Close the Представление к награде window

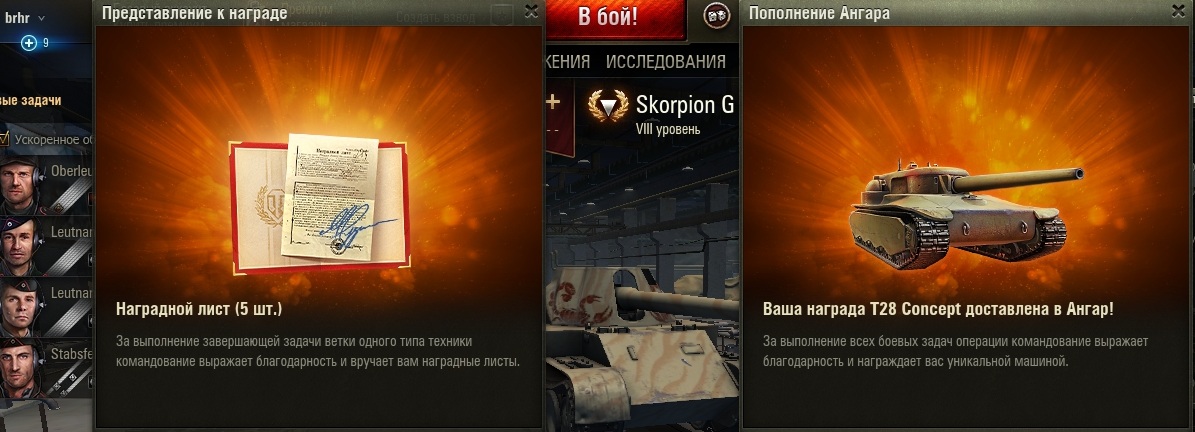531,11
